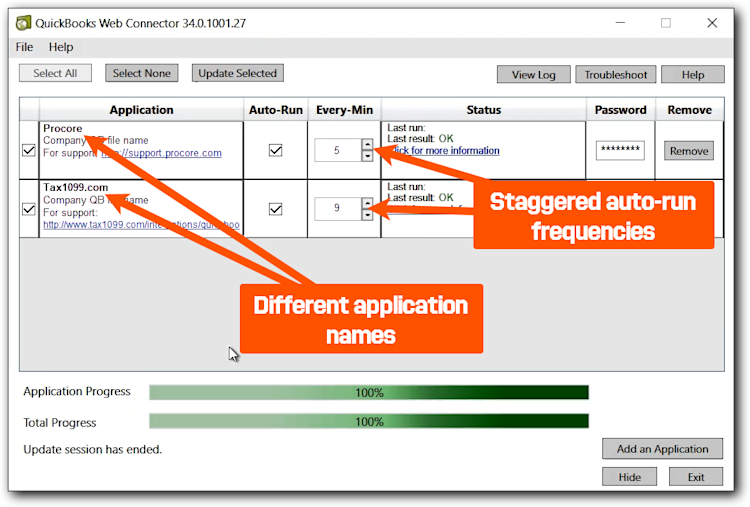Click the Status column header
The image size is (750, 507).
point(484,110)
